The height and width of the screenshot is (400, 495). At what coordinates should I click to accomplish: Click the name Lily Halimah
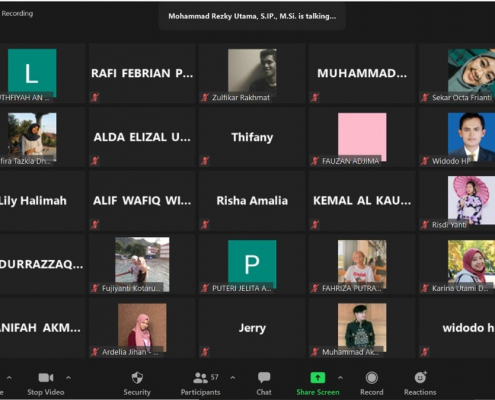point(33,201)
